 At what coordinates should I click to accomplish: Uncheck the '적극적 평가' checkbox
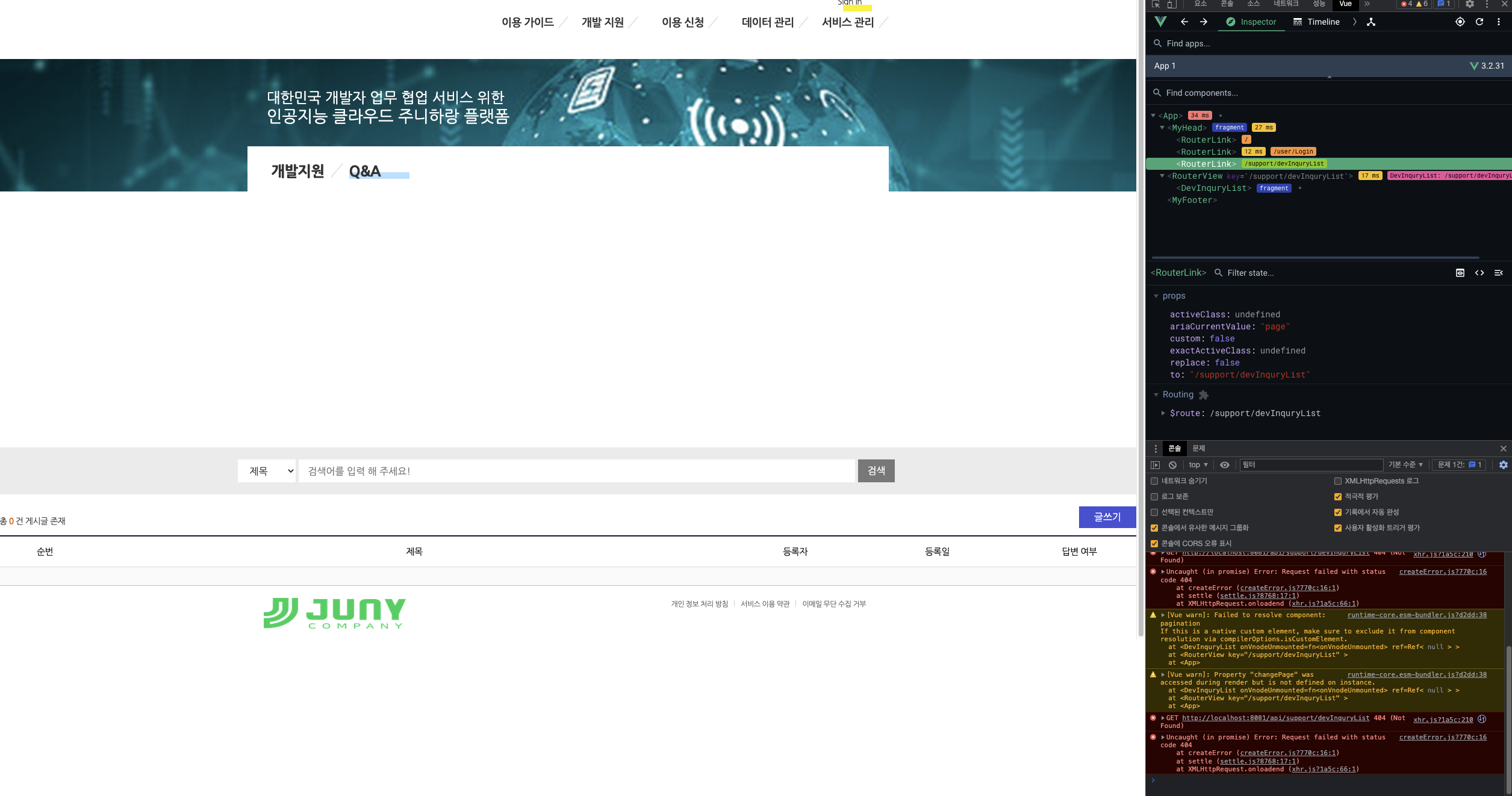point(1338,497)
